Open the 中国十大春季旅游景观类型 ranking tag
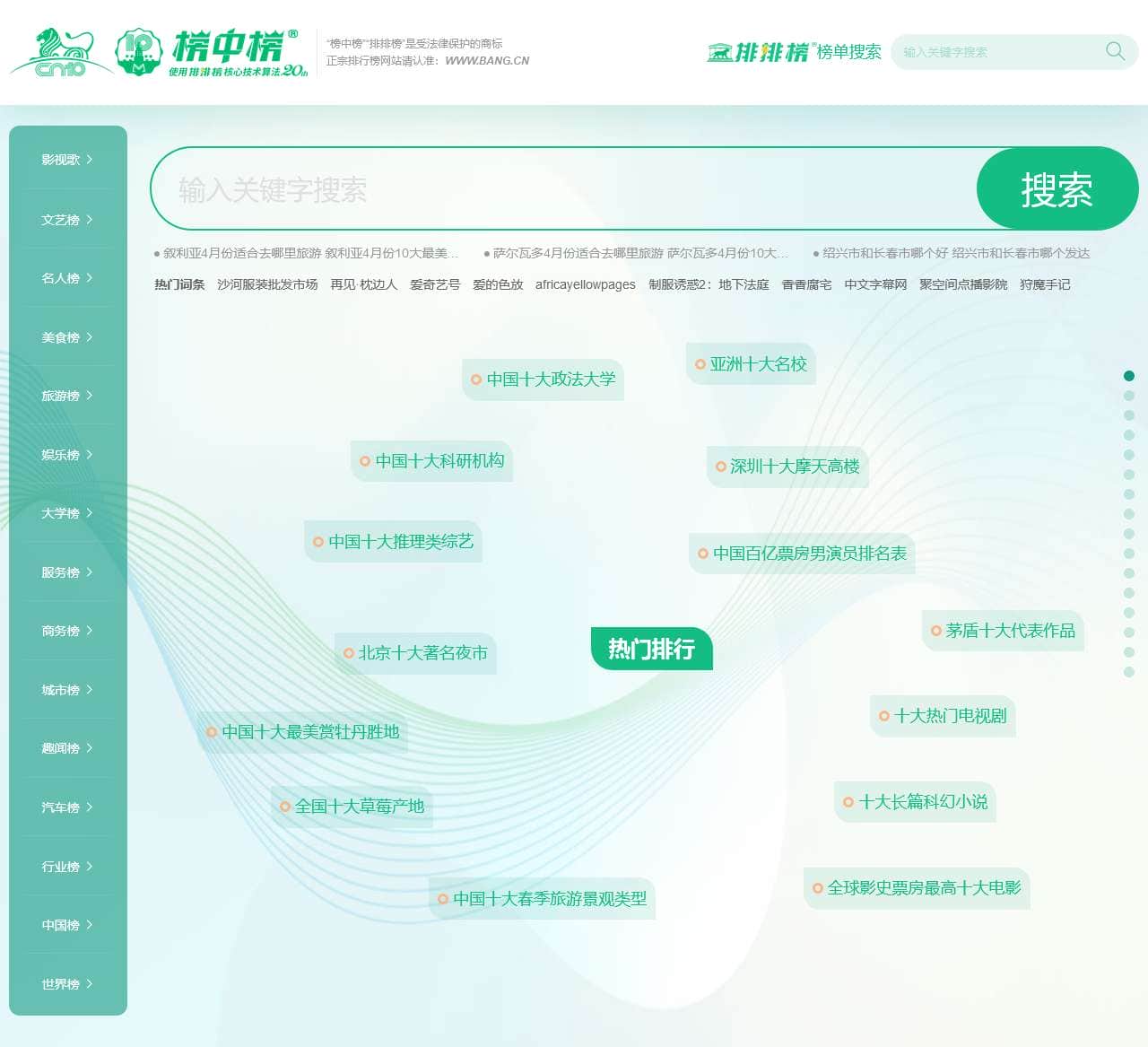This screenshot has height=1047, width=1148. [x=542, y=899]
